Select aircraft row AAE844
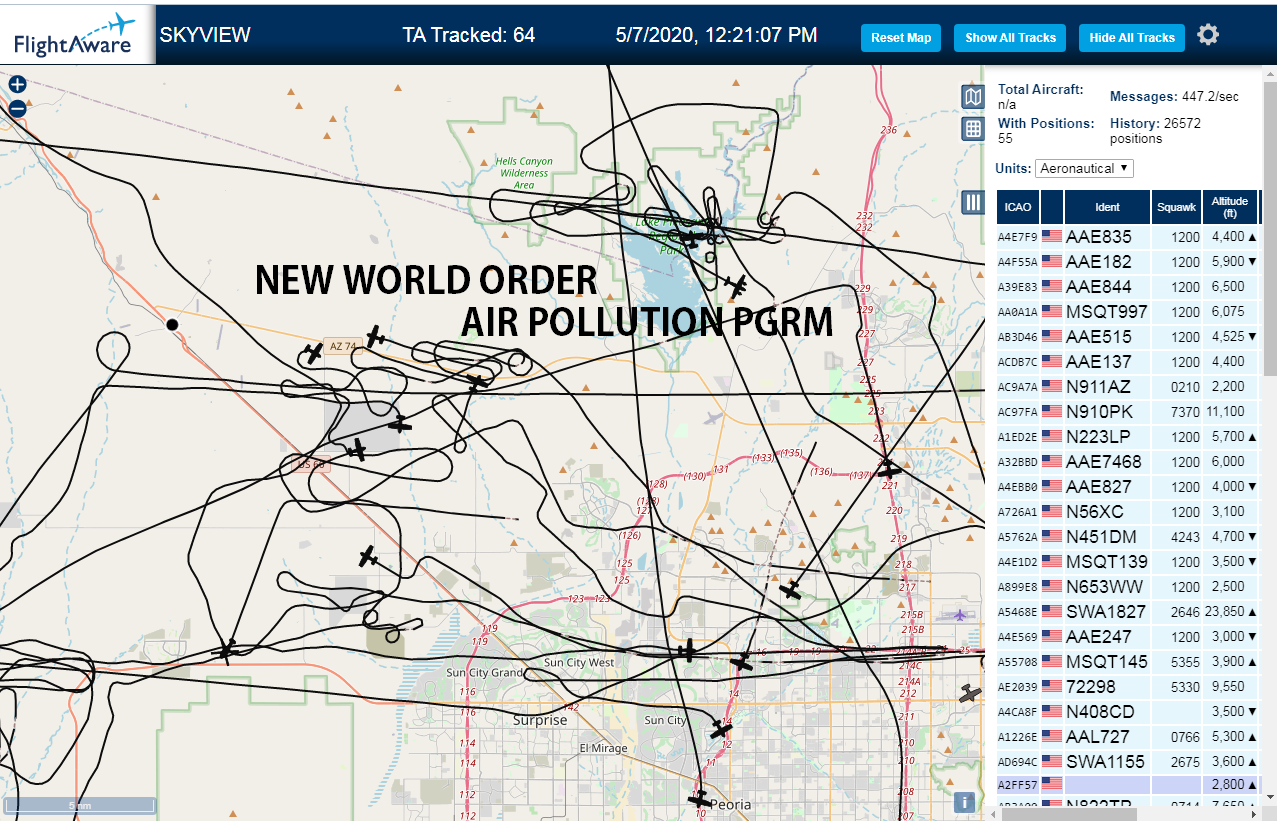1277x821 pixels. pyautogui.click(x=1128, y=287)
